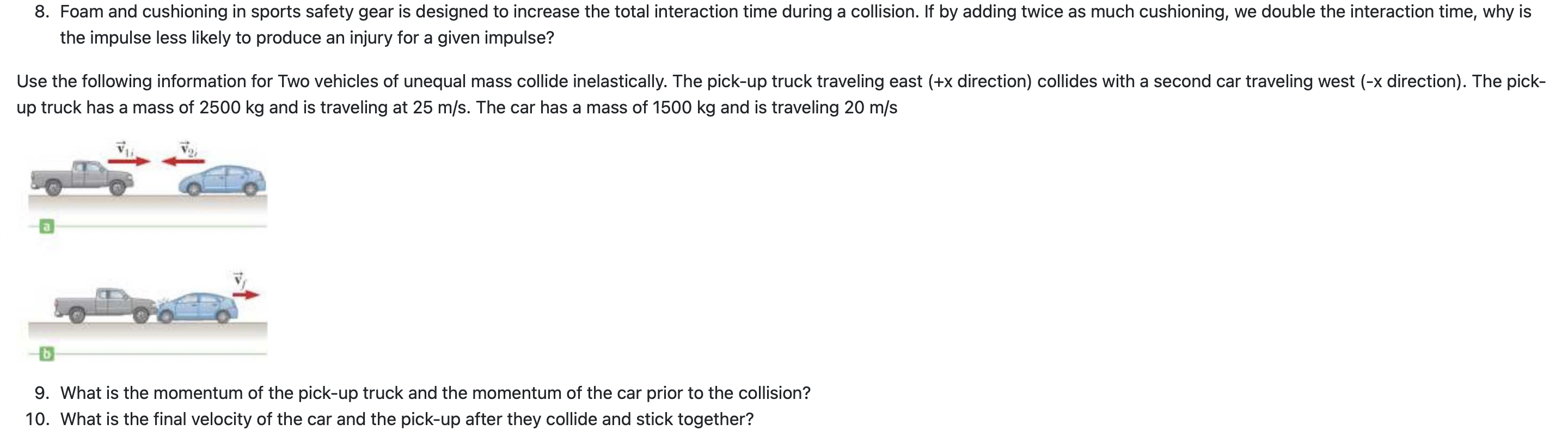The width and height of the screenshot is (1568, 436).
Task: Click the question number 9 marker
Action: (x=42, y=393)
